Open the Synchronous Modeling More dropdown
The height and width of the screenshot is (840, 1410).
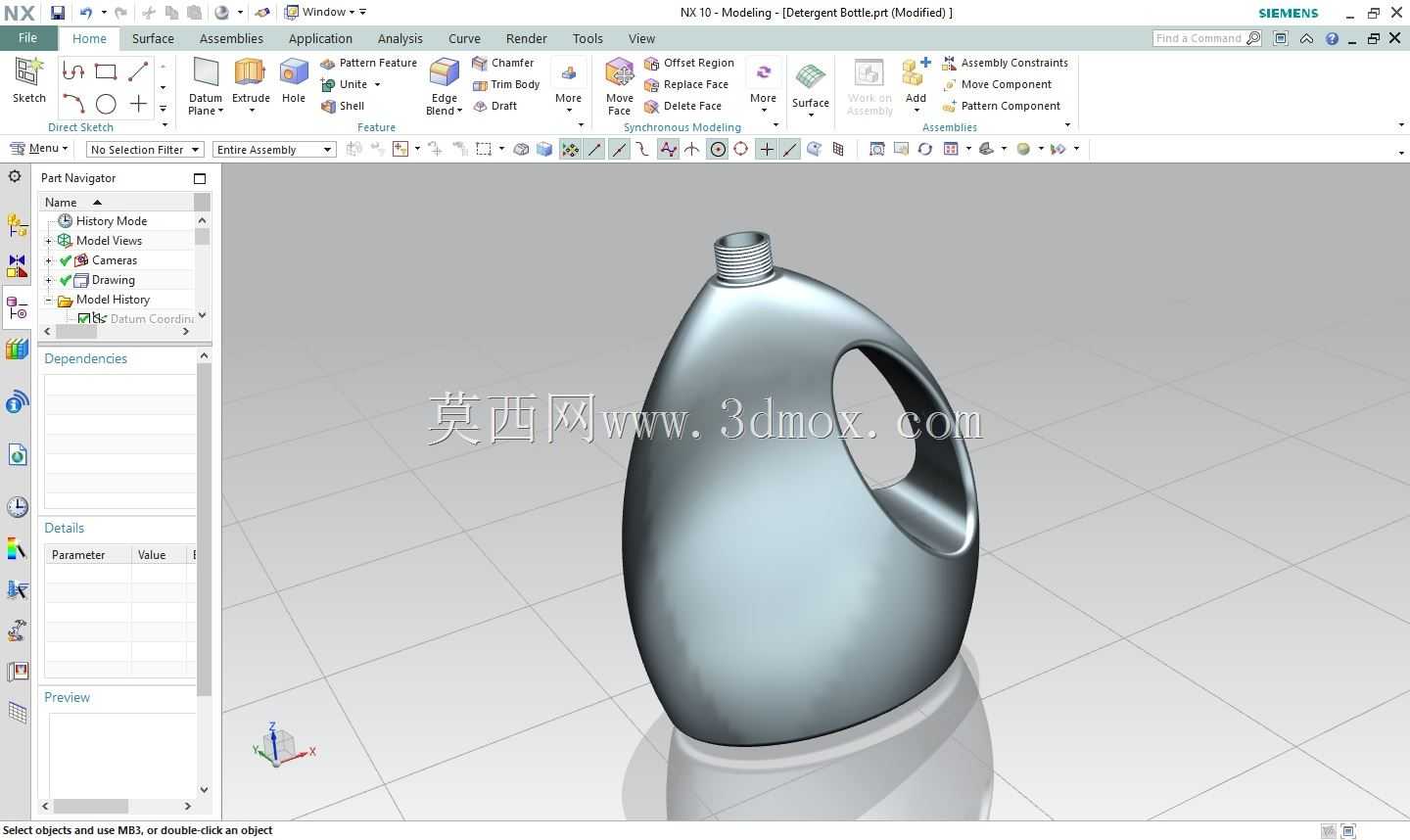[763, 86]
